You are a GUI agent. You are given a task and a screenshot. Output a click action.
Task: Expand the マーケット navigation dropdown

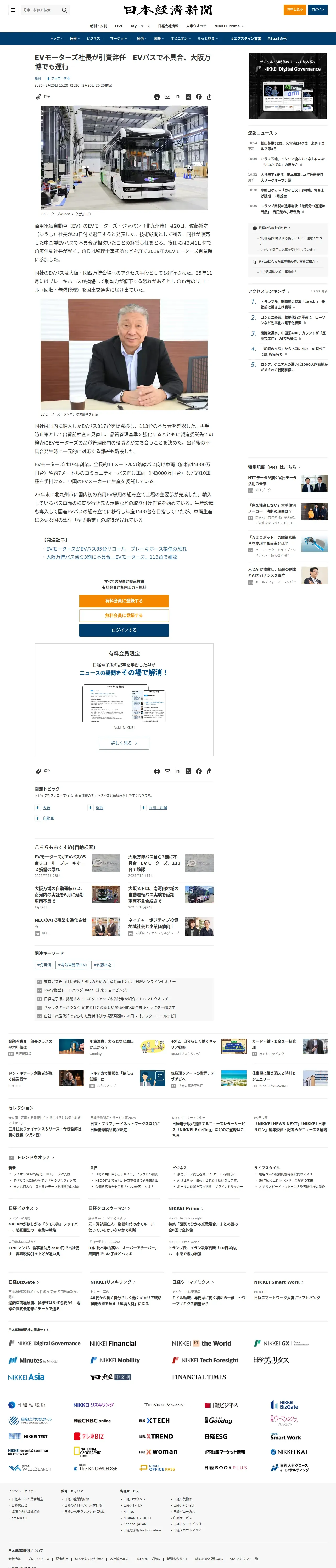pos(120,38)
